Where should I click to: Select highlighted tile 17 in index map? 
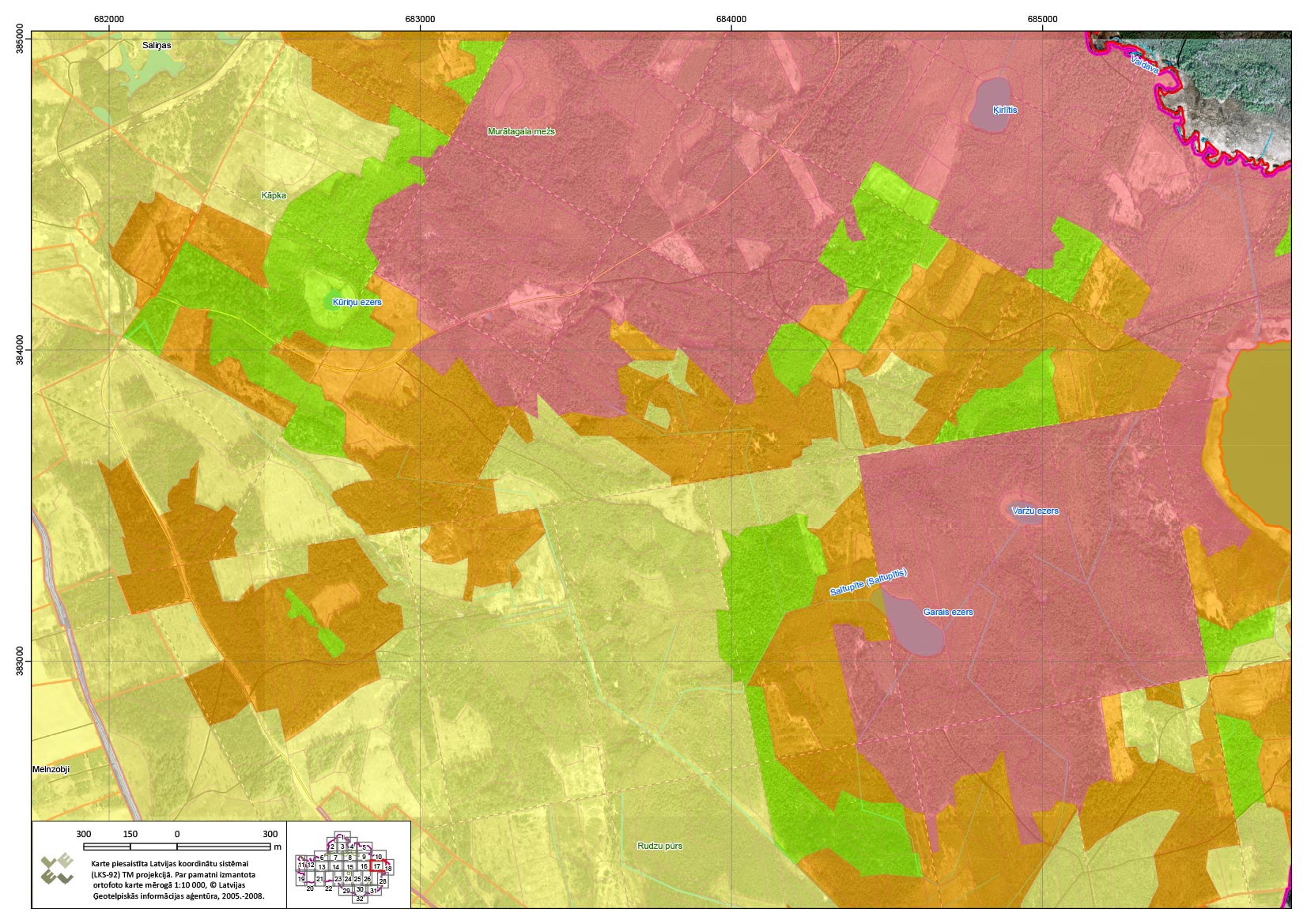[377, 866]
